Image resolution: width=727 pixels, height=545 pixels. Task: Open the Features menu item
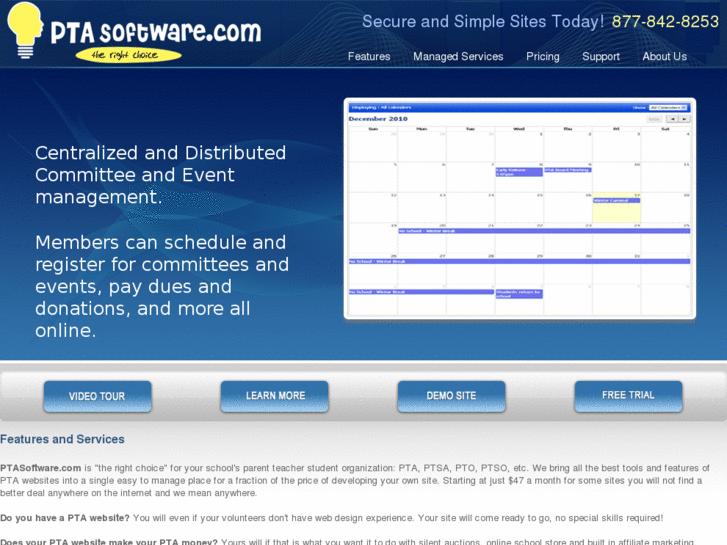(369, 57)
